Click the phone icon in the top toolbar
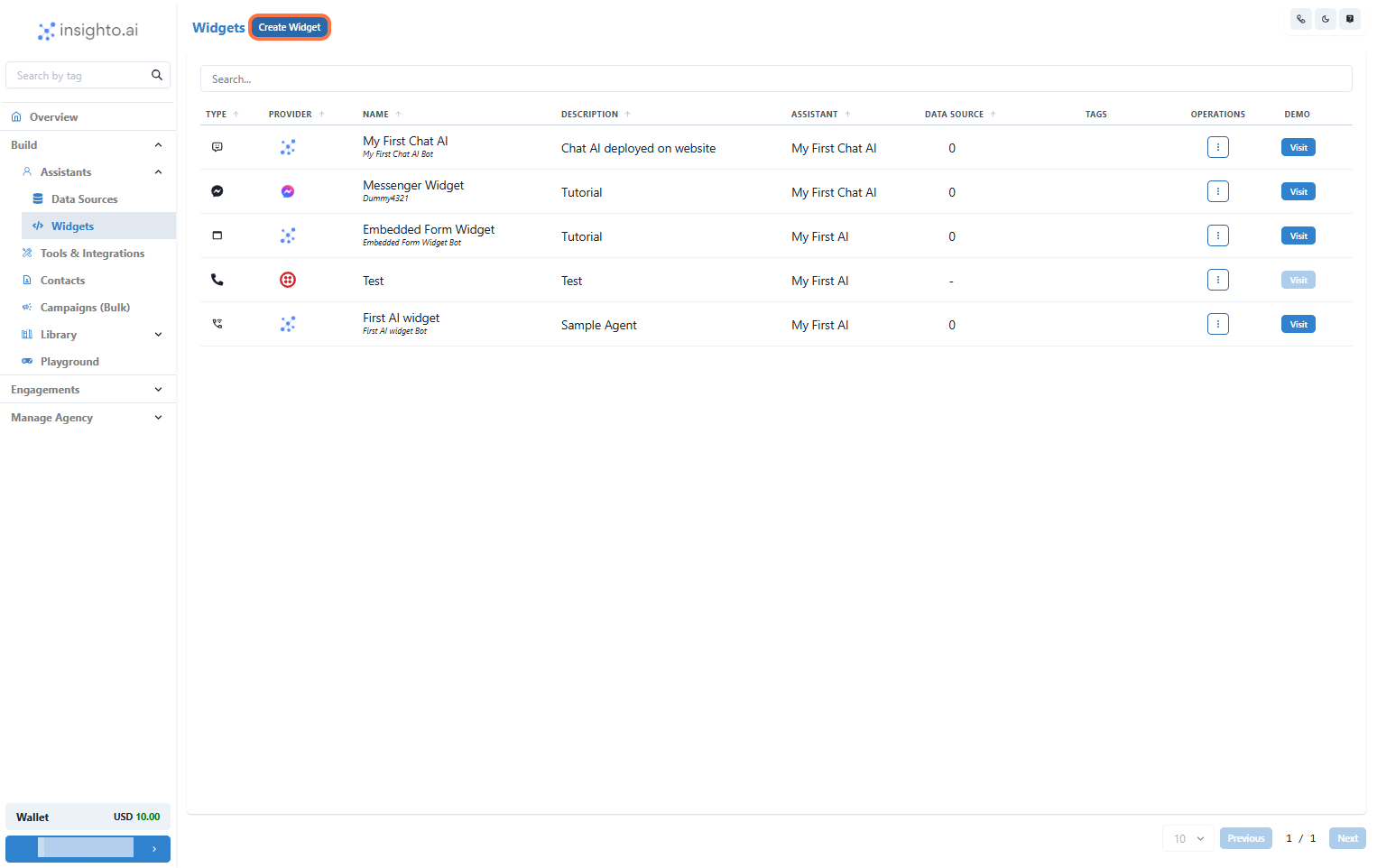This screenshot has width=1377, height=868. 1300,18
